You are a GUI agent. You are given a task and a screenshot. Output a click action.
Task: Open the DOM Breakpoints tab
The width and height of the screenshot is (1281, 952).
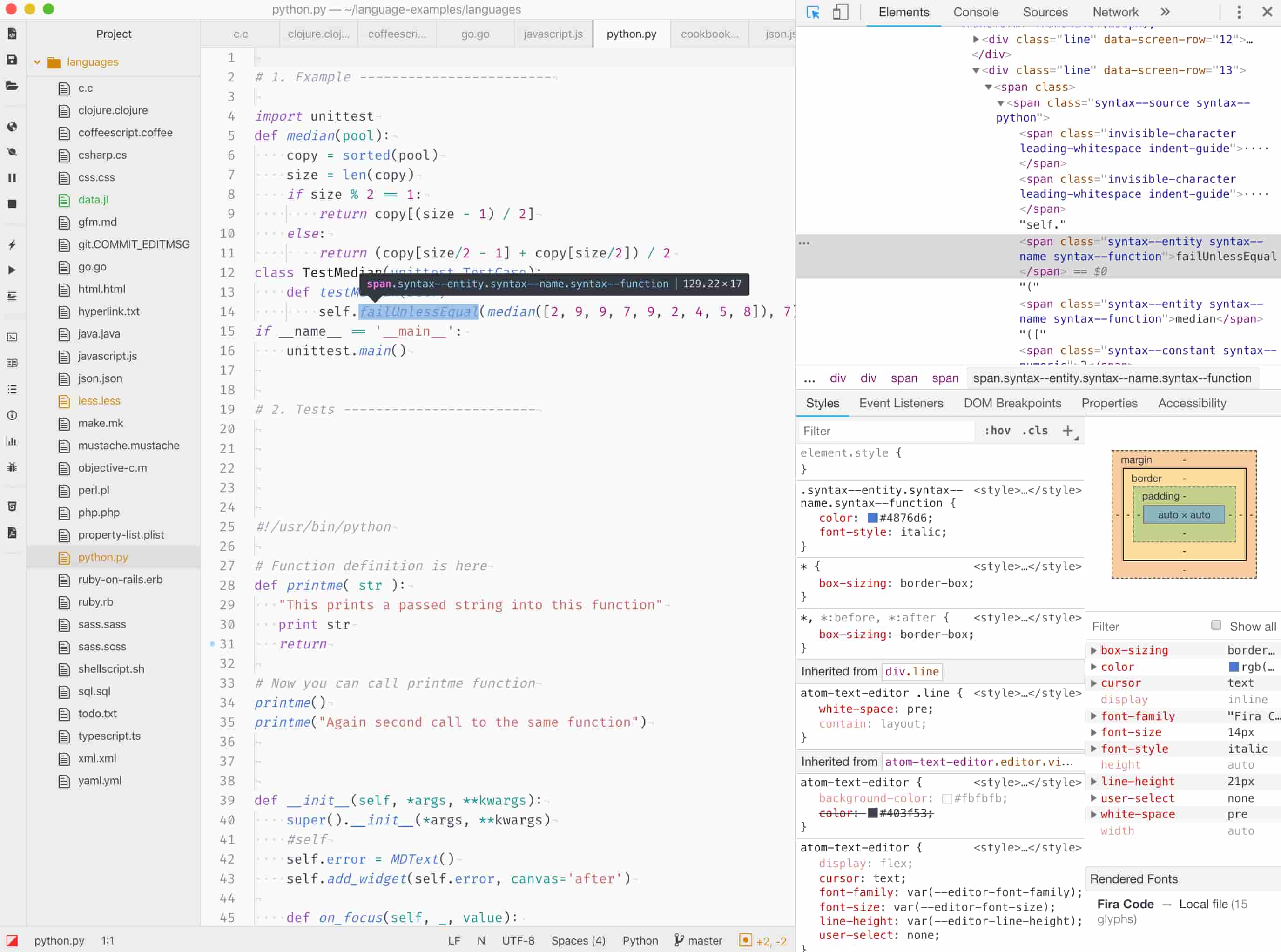[x=1012, y=404]
